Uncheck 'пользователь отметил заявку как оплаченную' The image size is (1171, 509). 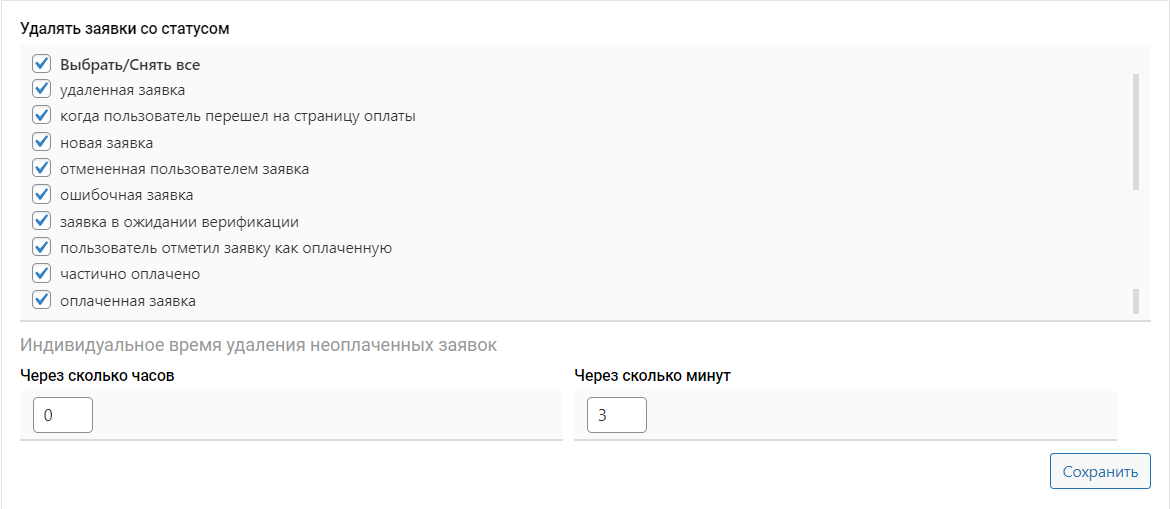click(x=42, y=247)
